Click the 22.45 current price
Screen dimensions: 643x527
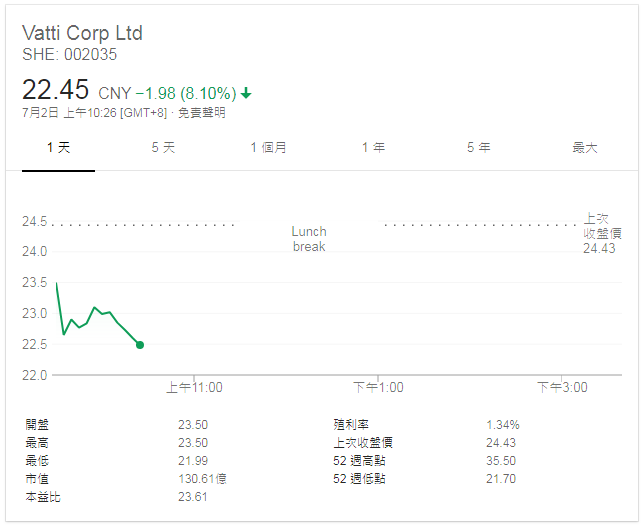tap(56, 90)
